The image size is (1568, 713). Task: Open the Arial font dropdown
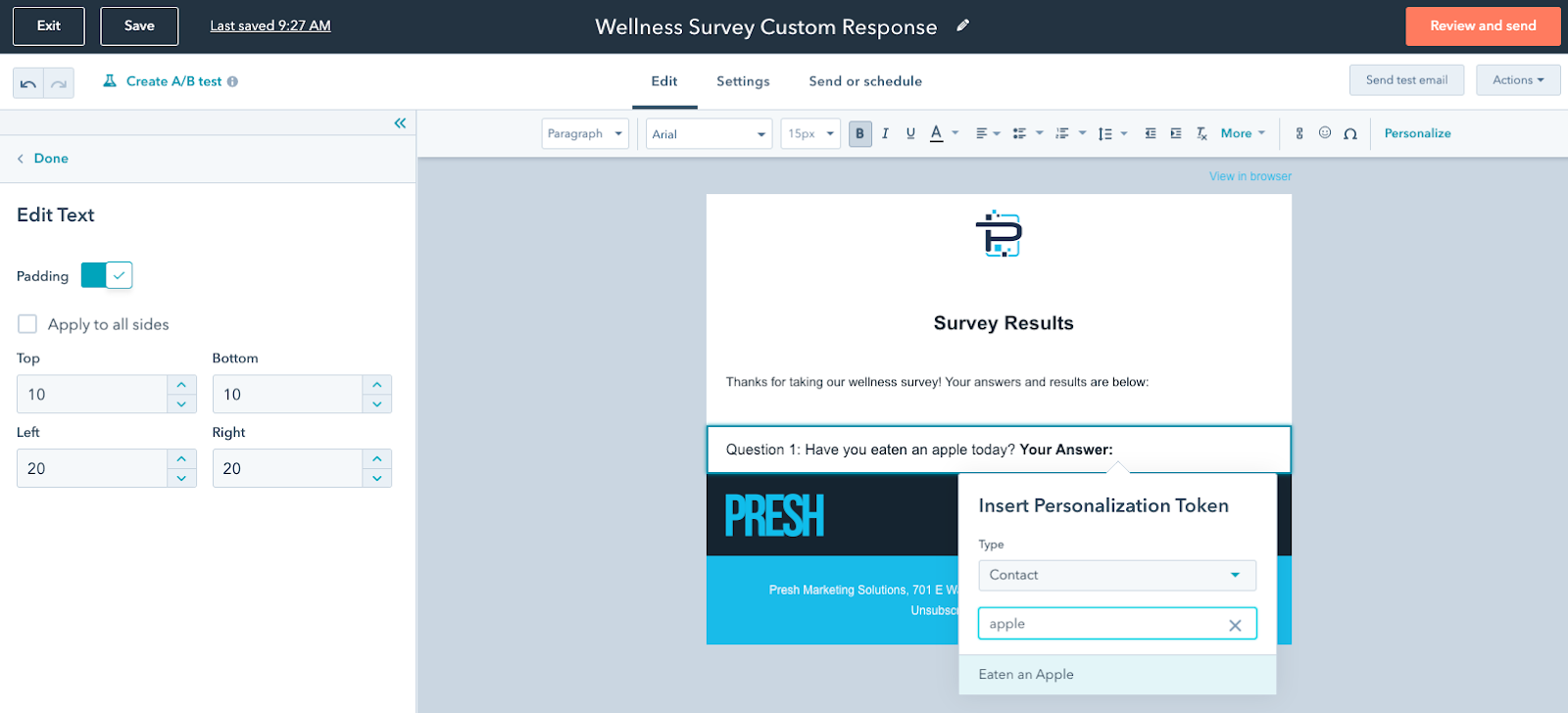[x=710, y=133]
